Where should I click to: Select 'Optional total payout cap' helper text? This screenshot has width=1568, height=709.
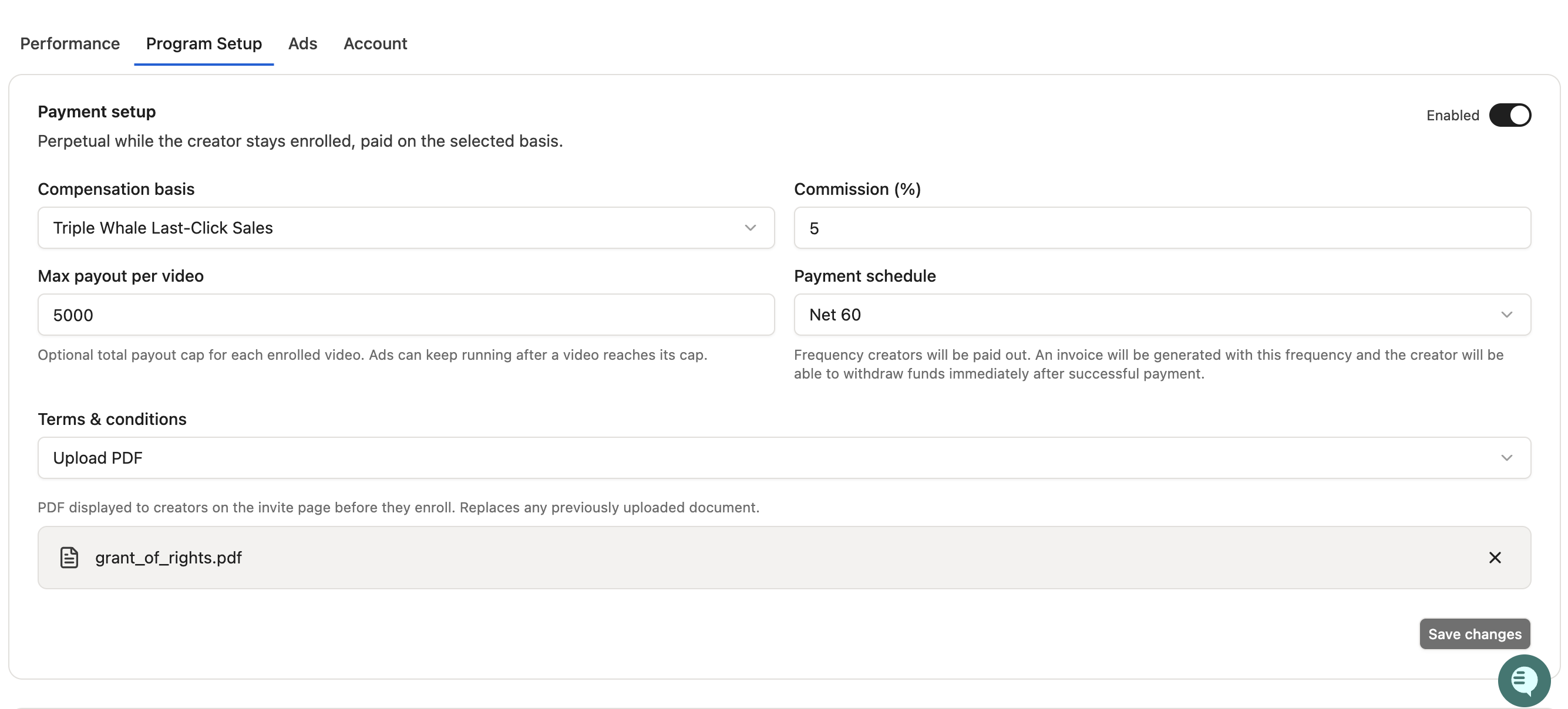tap(372, 355)
